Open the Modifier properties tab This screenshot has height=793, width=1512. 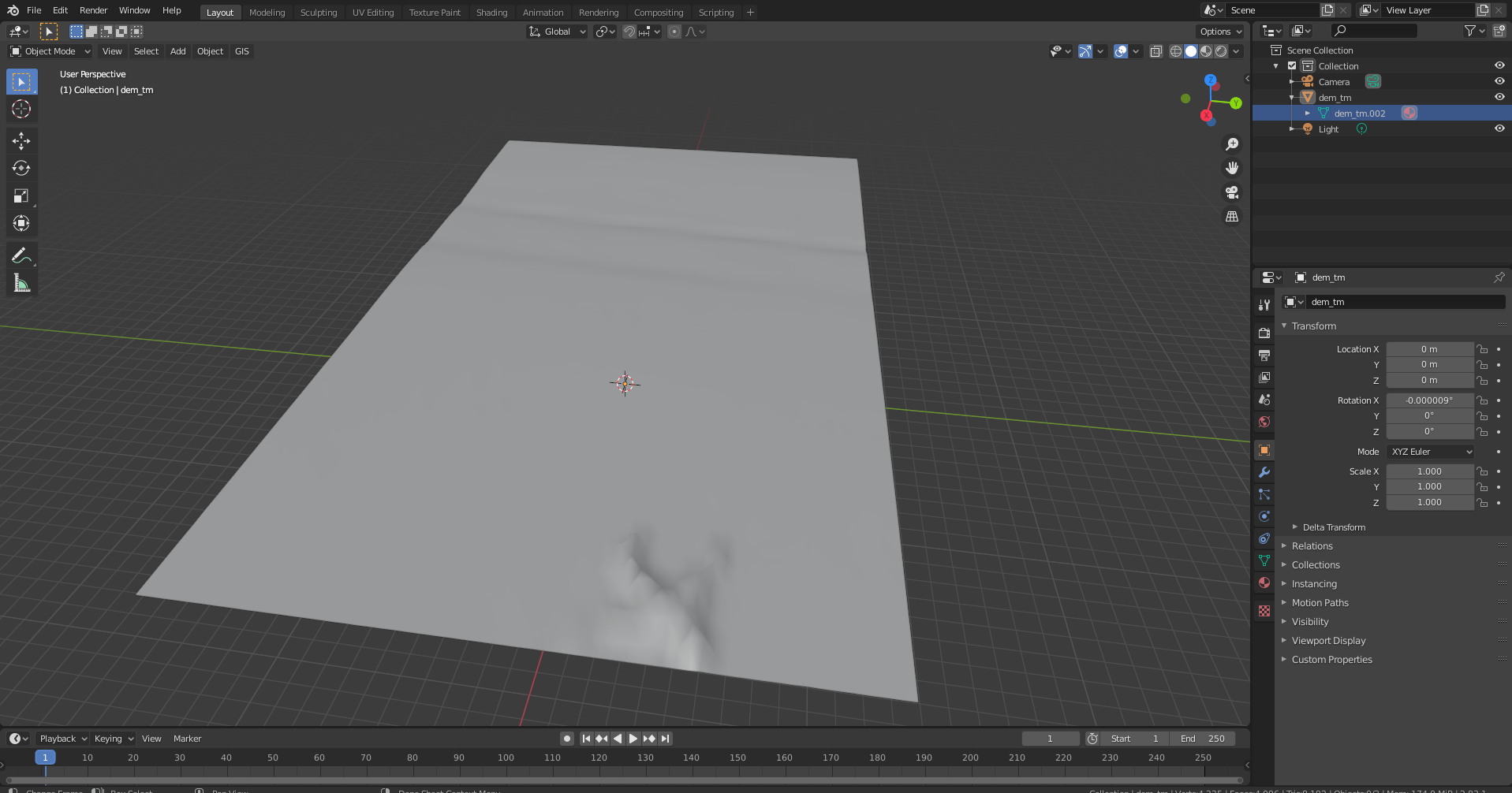click(1264, 472)
